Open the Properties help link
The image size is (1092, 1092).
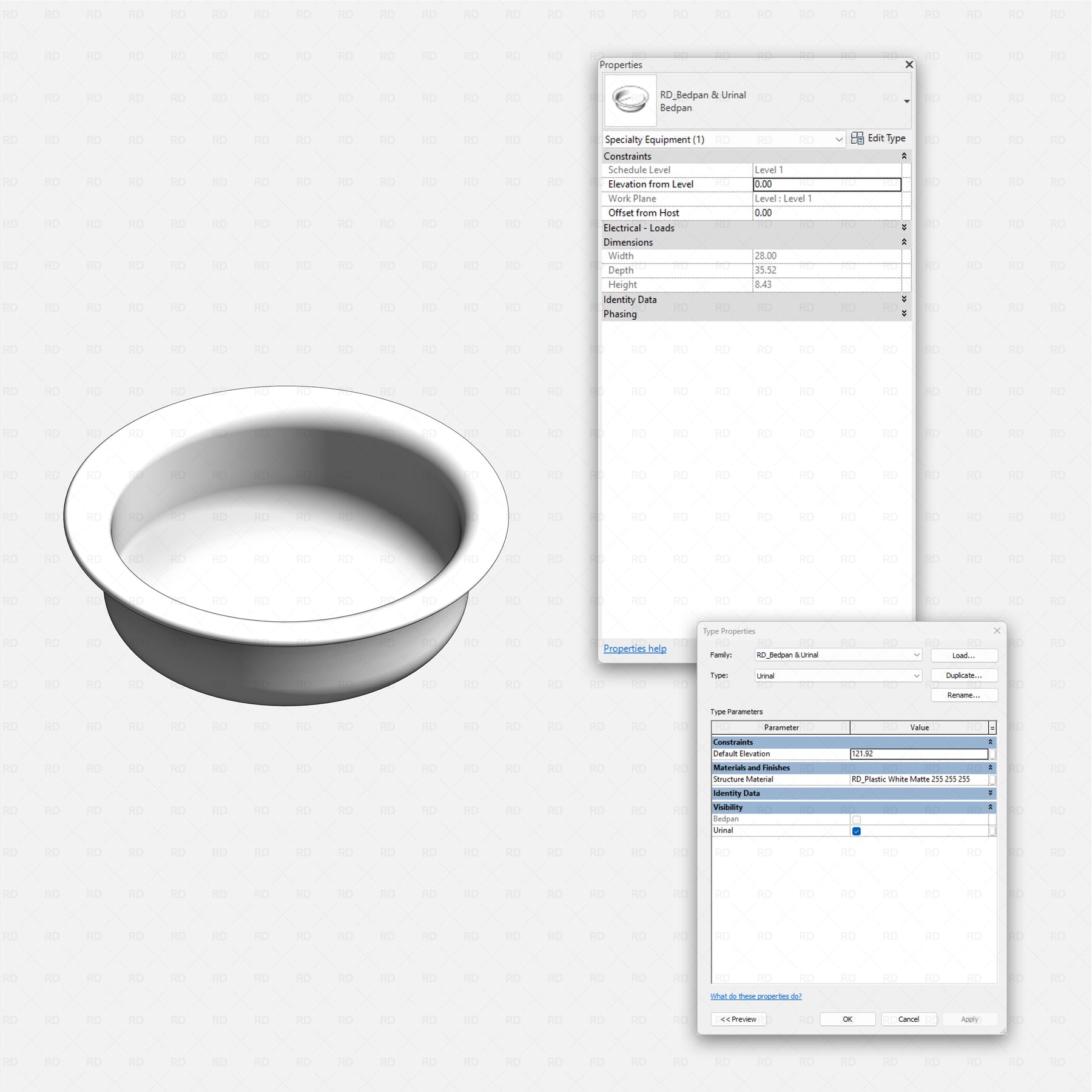tap(635, 649)
